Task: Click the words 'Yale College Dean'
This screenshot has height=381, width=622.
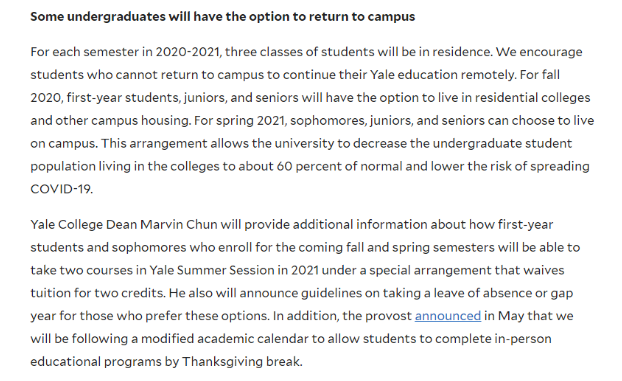Action: pyautogui.click(x=84, y=225)
